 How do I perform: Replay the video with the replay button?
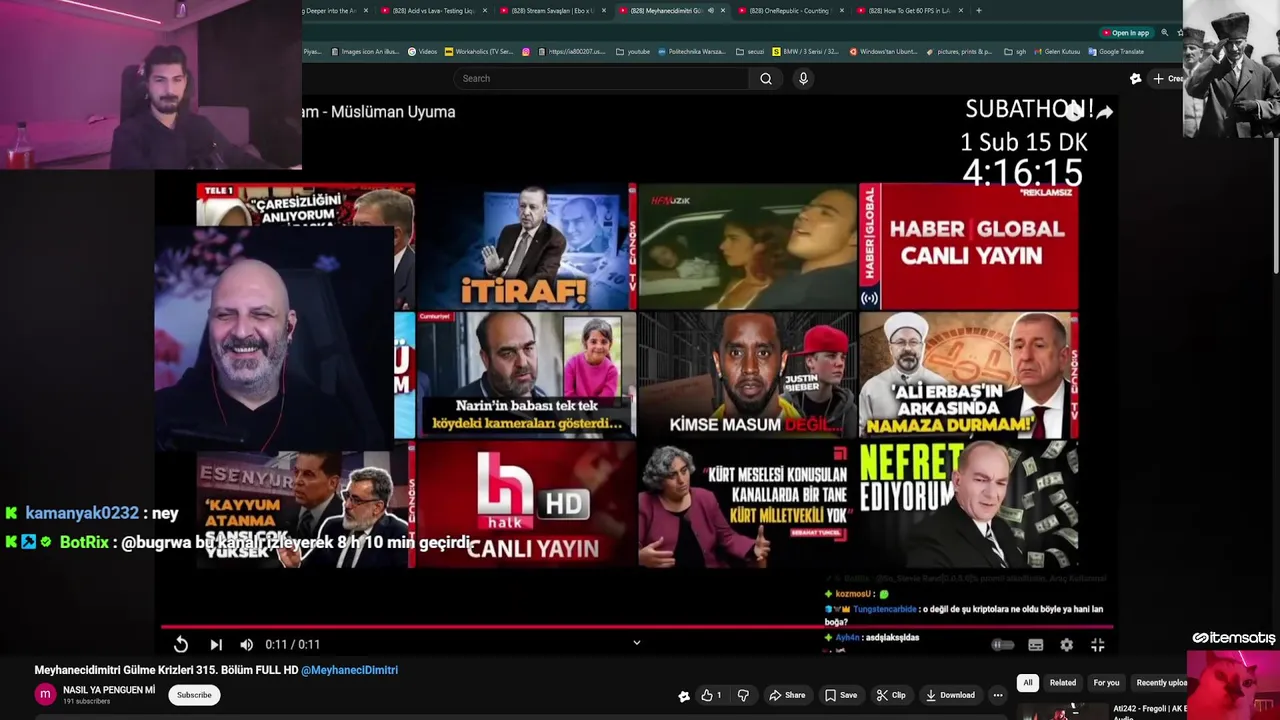point(181,645)
